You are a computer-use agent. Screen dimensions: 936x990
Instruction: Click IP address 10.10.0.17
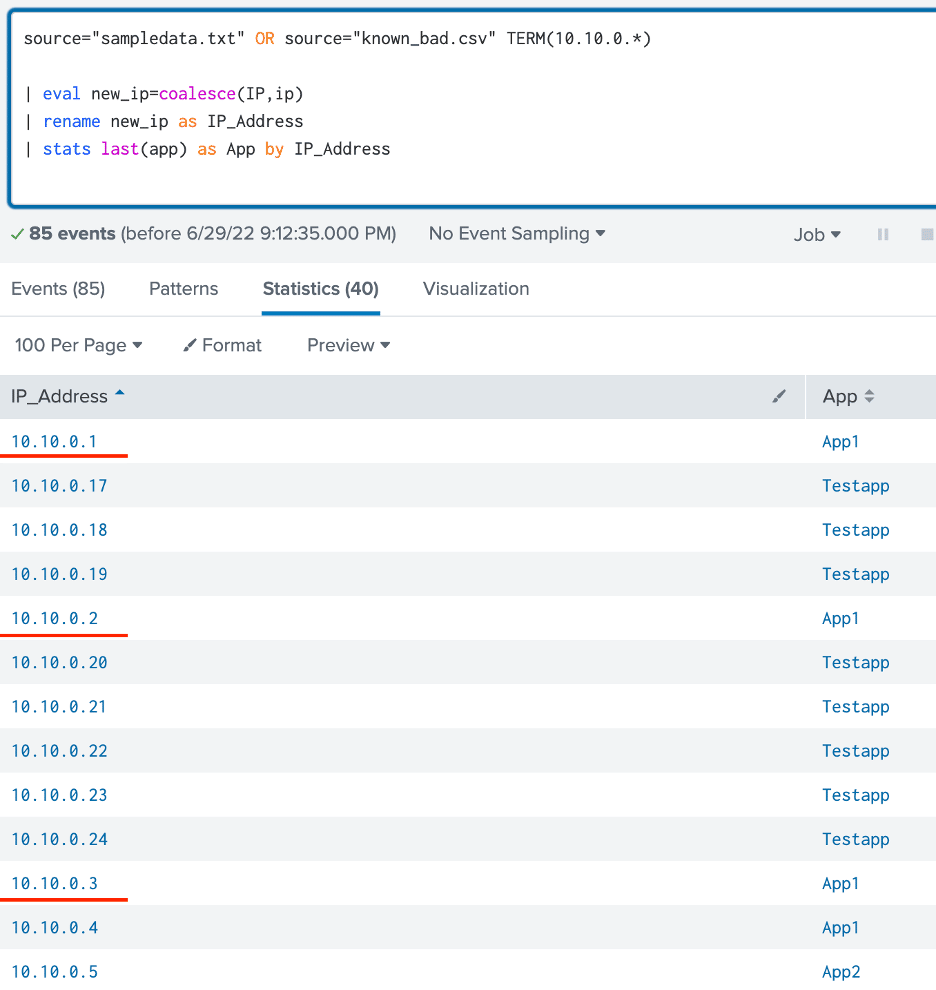click(x=59, y=486)
